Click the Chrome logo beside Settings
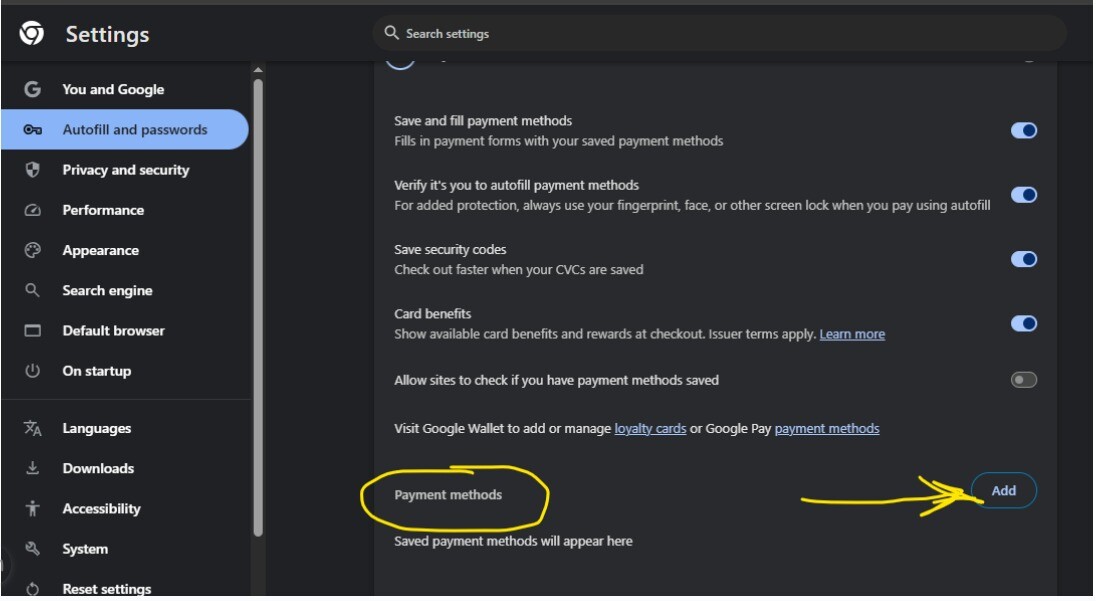 (x=31, y=33)
